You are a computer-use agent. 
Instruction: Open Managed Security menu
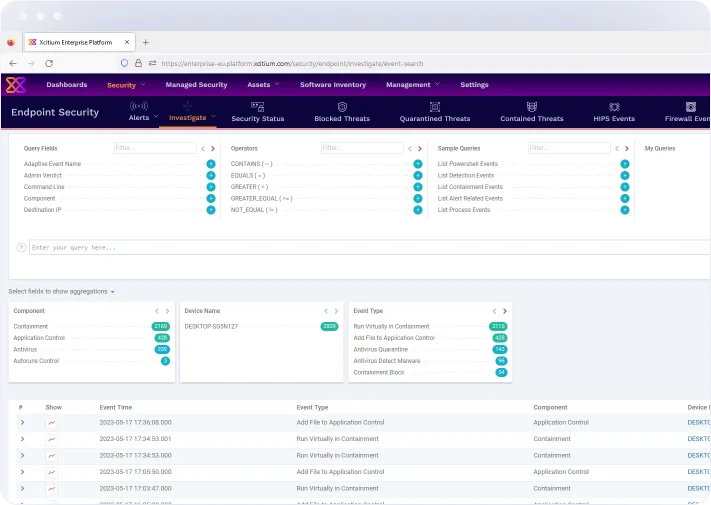[x=196, y=85]
